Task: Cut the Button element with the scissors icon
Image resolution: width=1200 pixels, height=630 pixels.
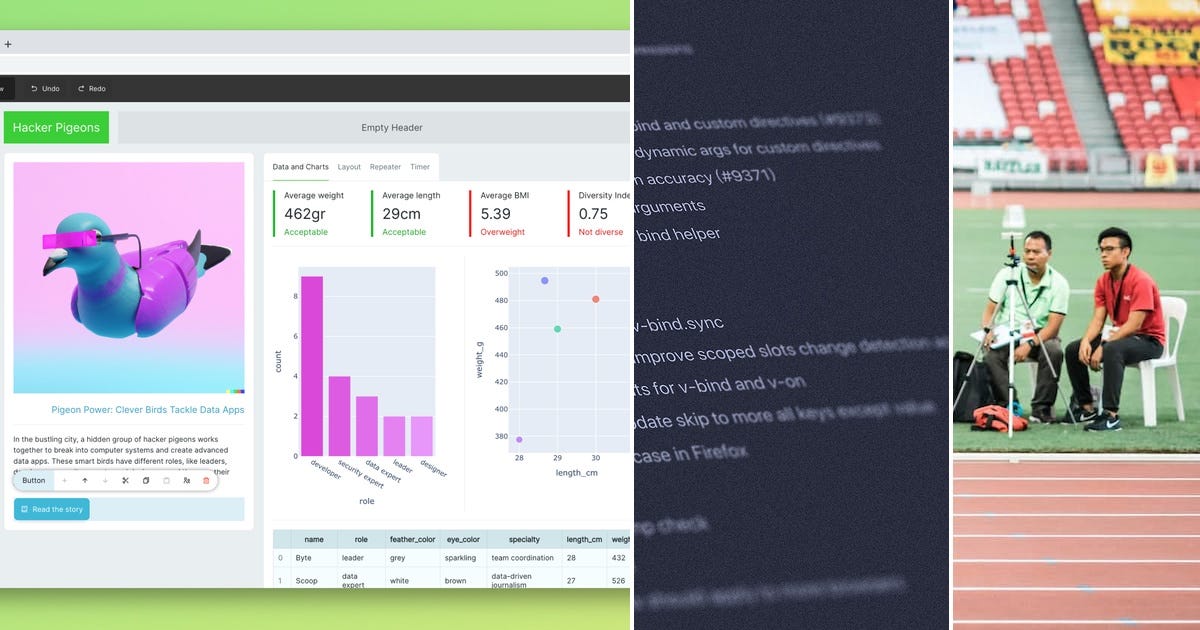Action: (125, 480)
